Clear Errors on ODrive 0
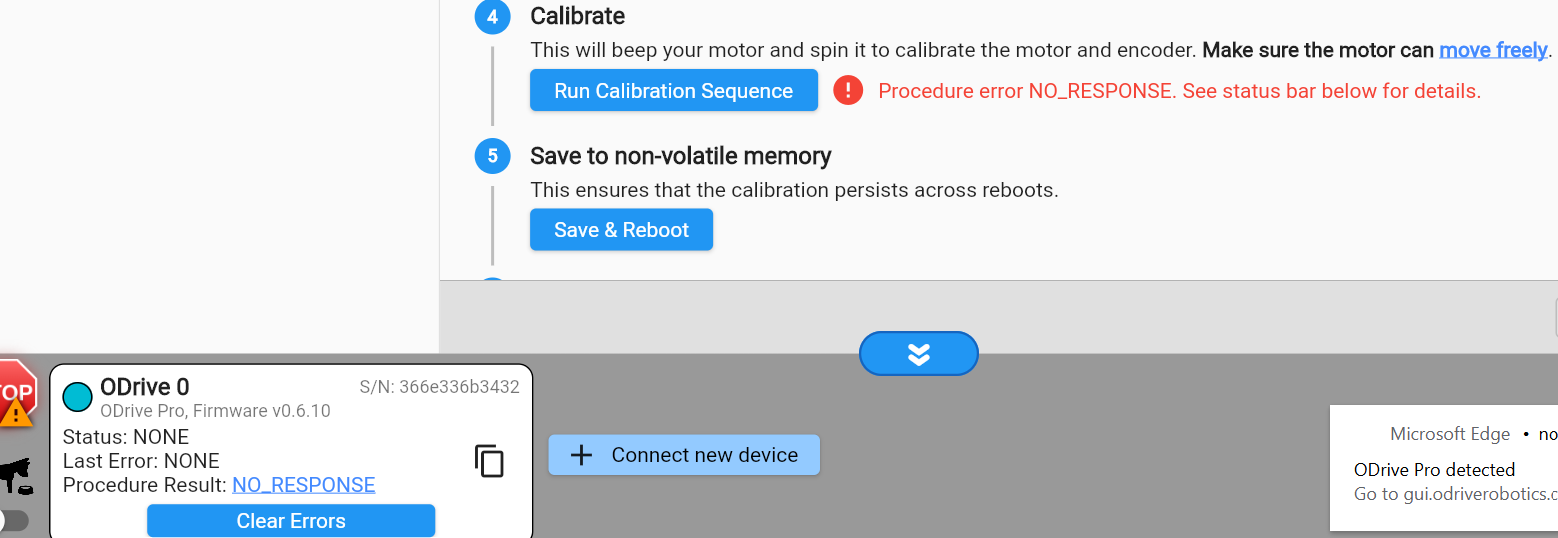 [291, 520]
